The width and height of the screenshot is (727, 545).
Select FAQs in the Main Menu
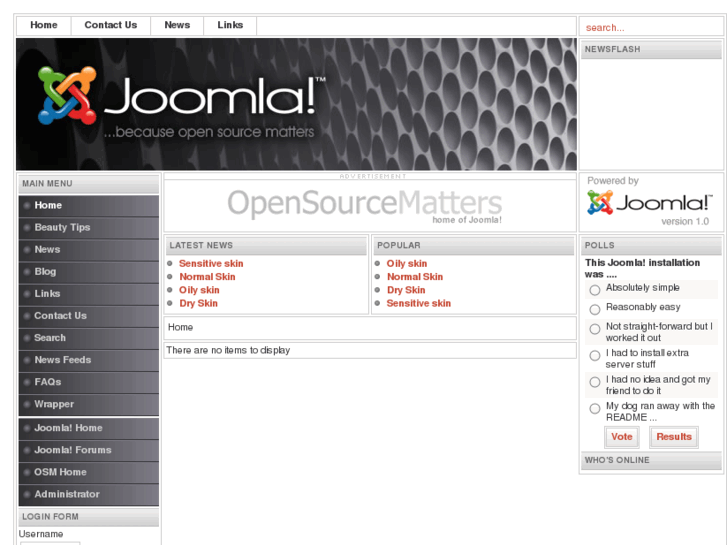[89, 382]
